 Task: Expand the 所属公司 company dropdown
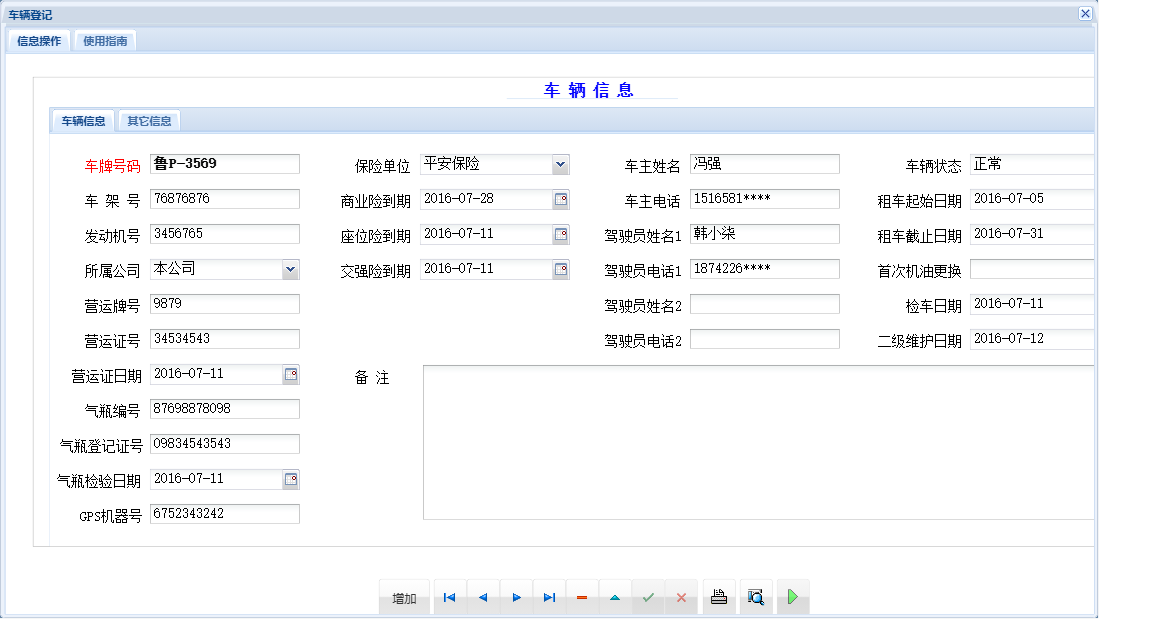pyautogui.click(x=290, y=269)
